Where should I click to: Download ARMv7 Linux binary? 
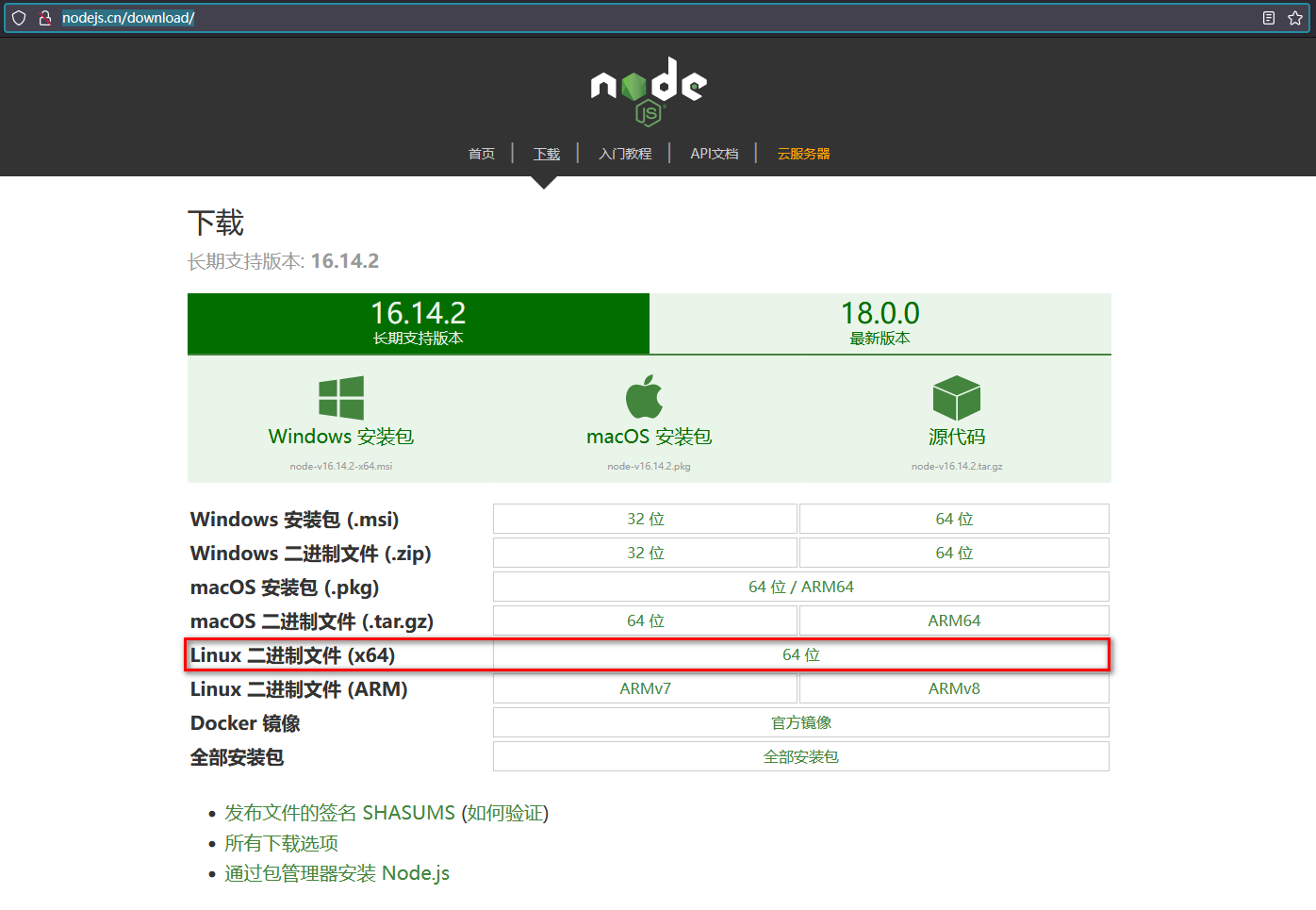click(x=646, y=688)
